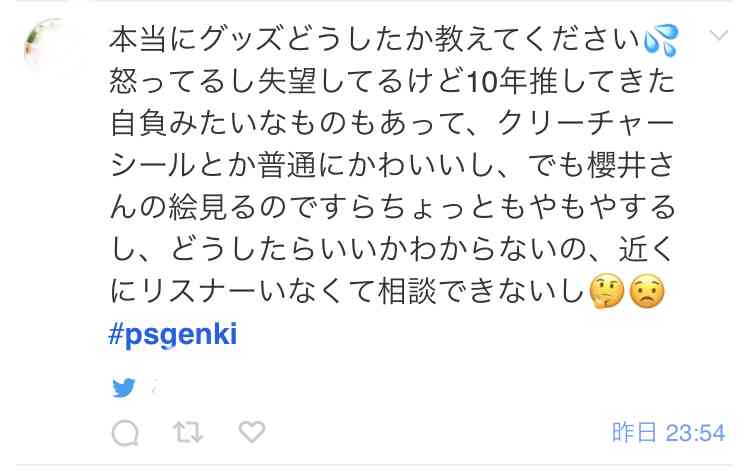
Task: Click the line starting シールとか普通に
Action: 392,165
